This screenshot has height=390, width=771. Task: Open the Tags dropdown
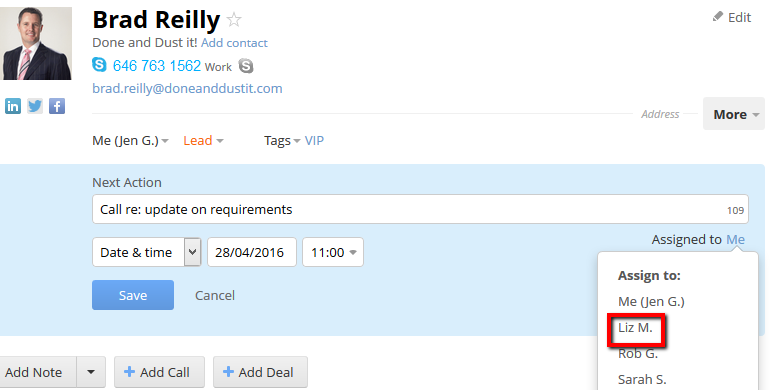pos(282,141)
